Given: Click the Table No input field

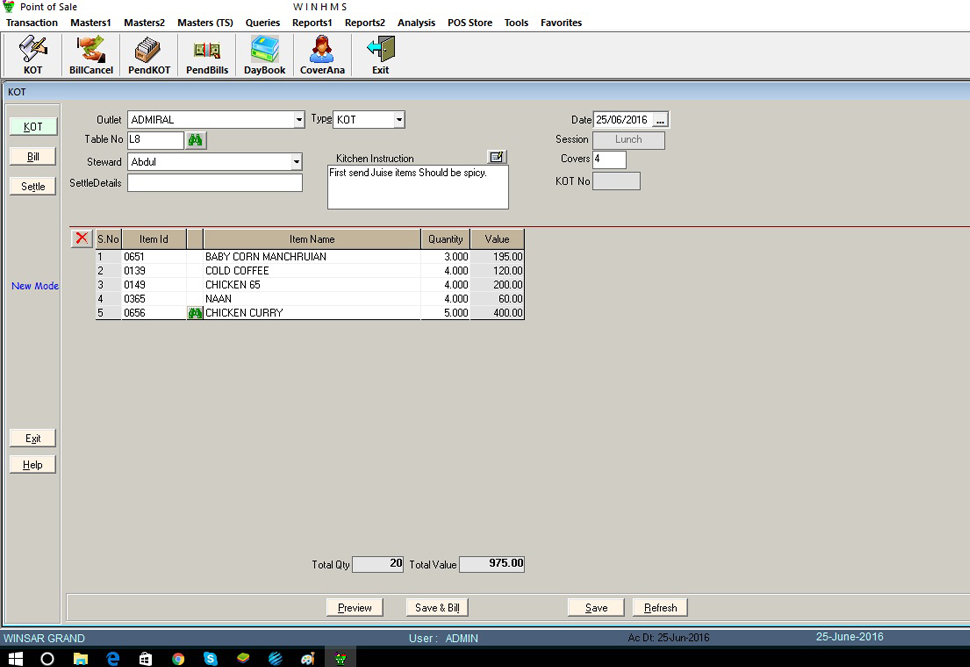Looking at the screenshot, I should tap(155, 140).
